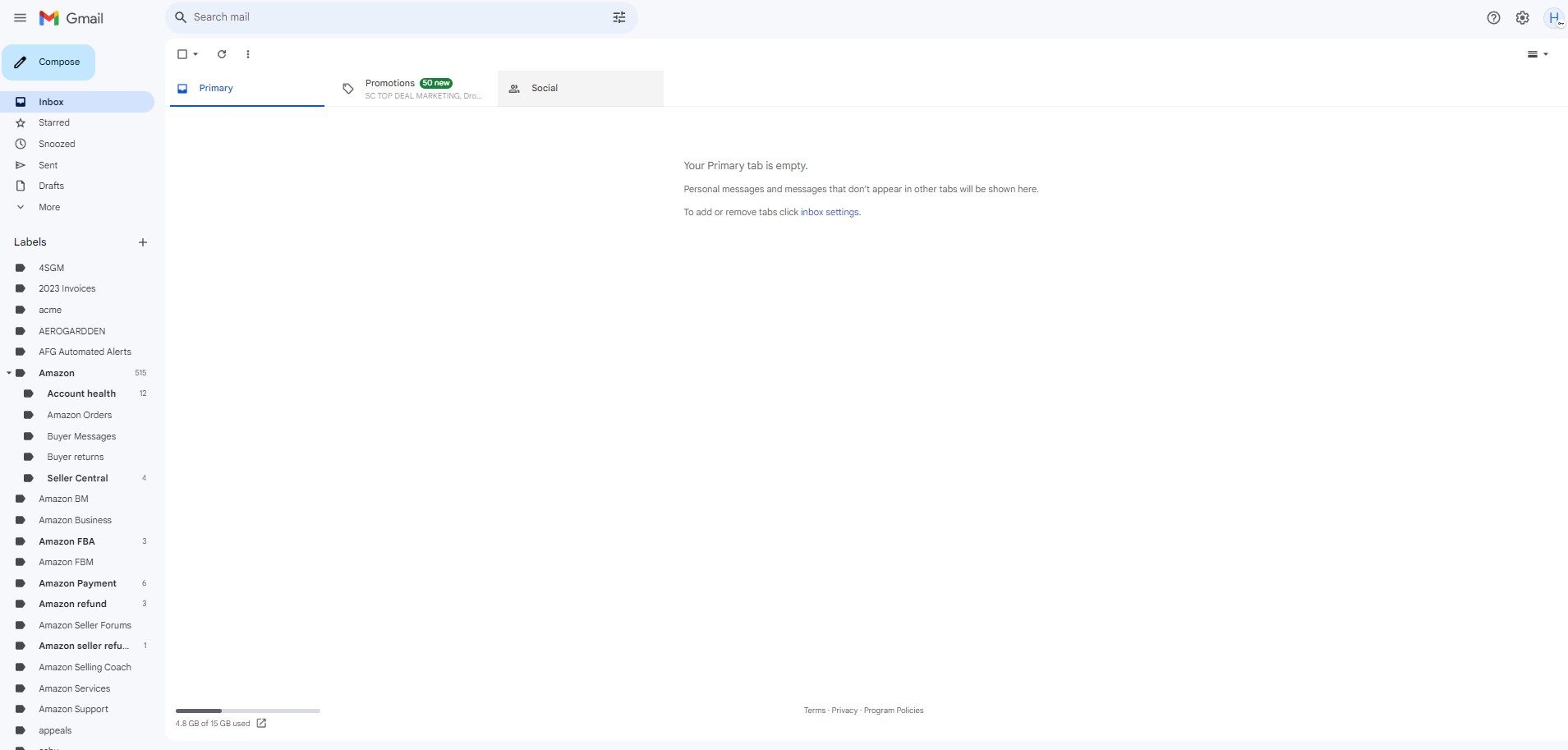
Task: Open the main menu hamburger icon
Action: click(20, 18)
